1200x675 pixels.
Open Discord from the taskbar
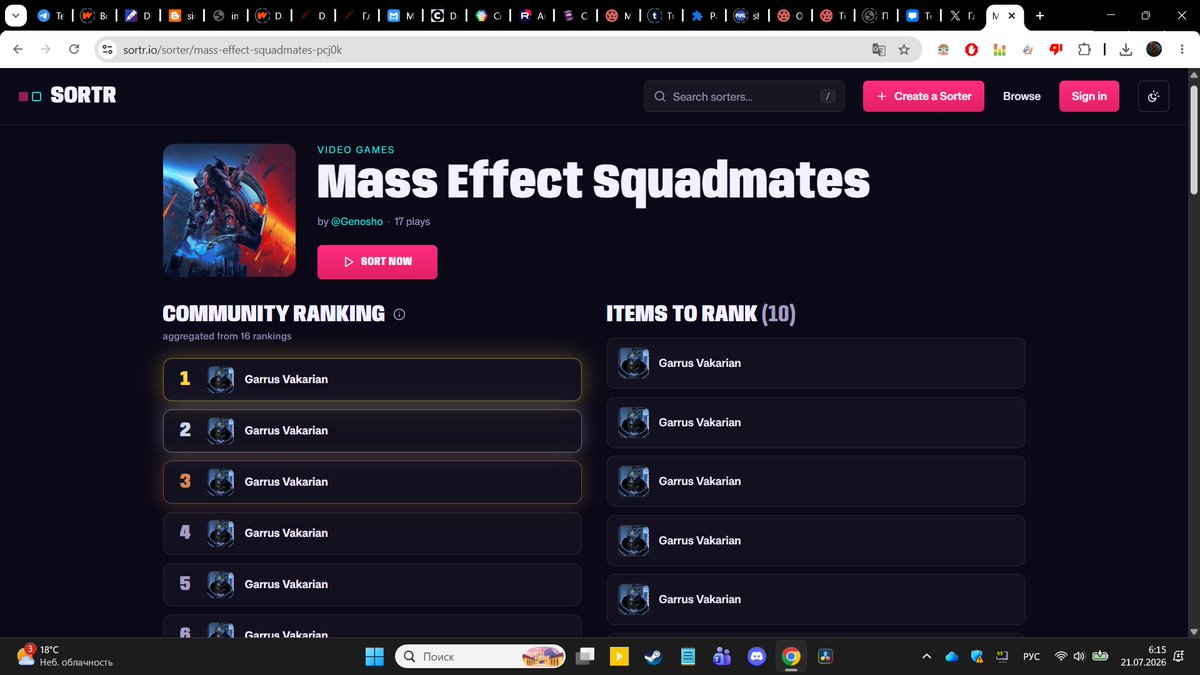tap(756, 656)
